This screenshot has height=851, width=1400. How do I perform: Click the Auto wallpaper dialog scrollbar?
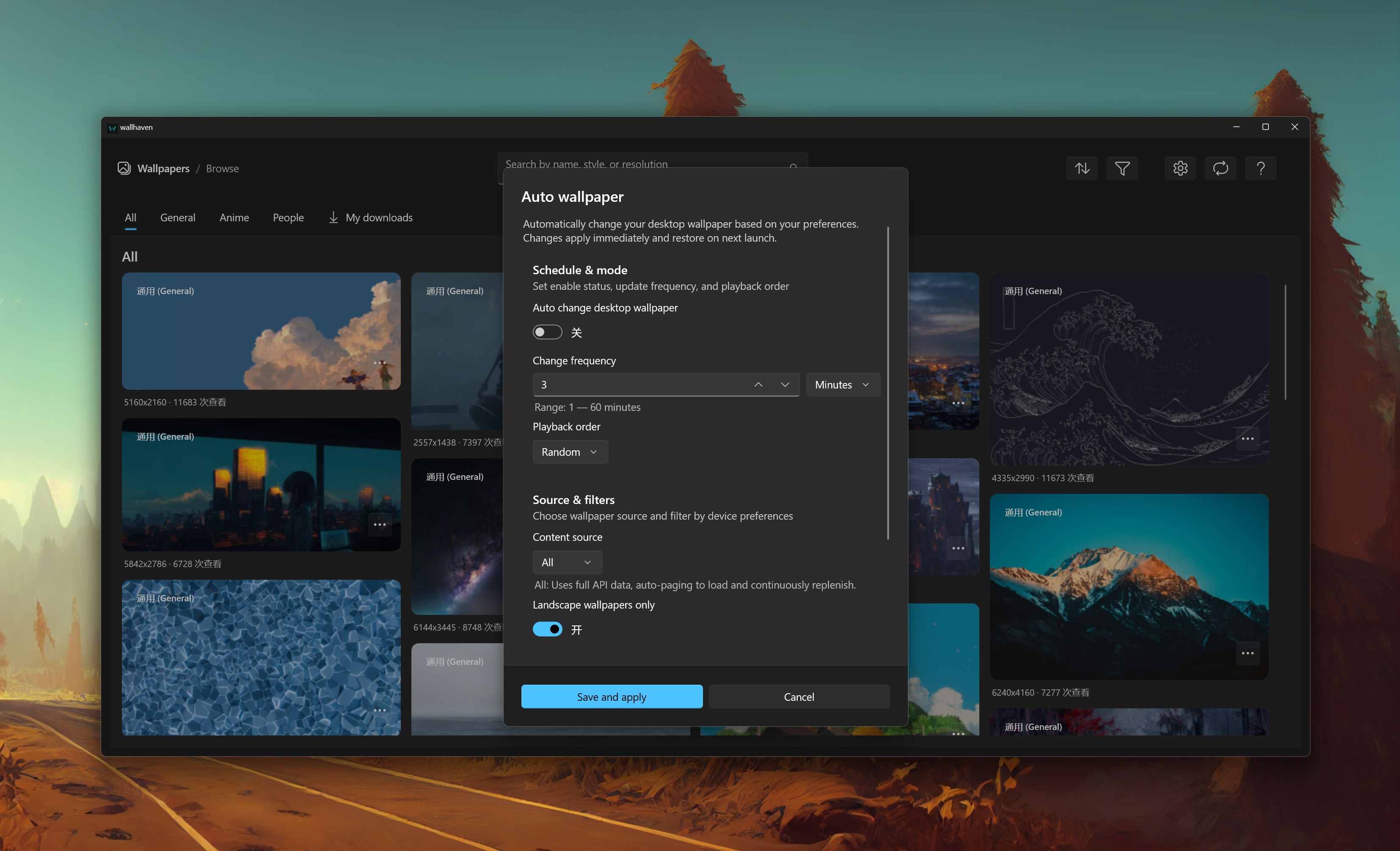[887, 383]
